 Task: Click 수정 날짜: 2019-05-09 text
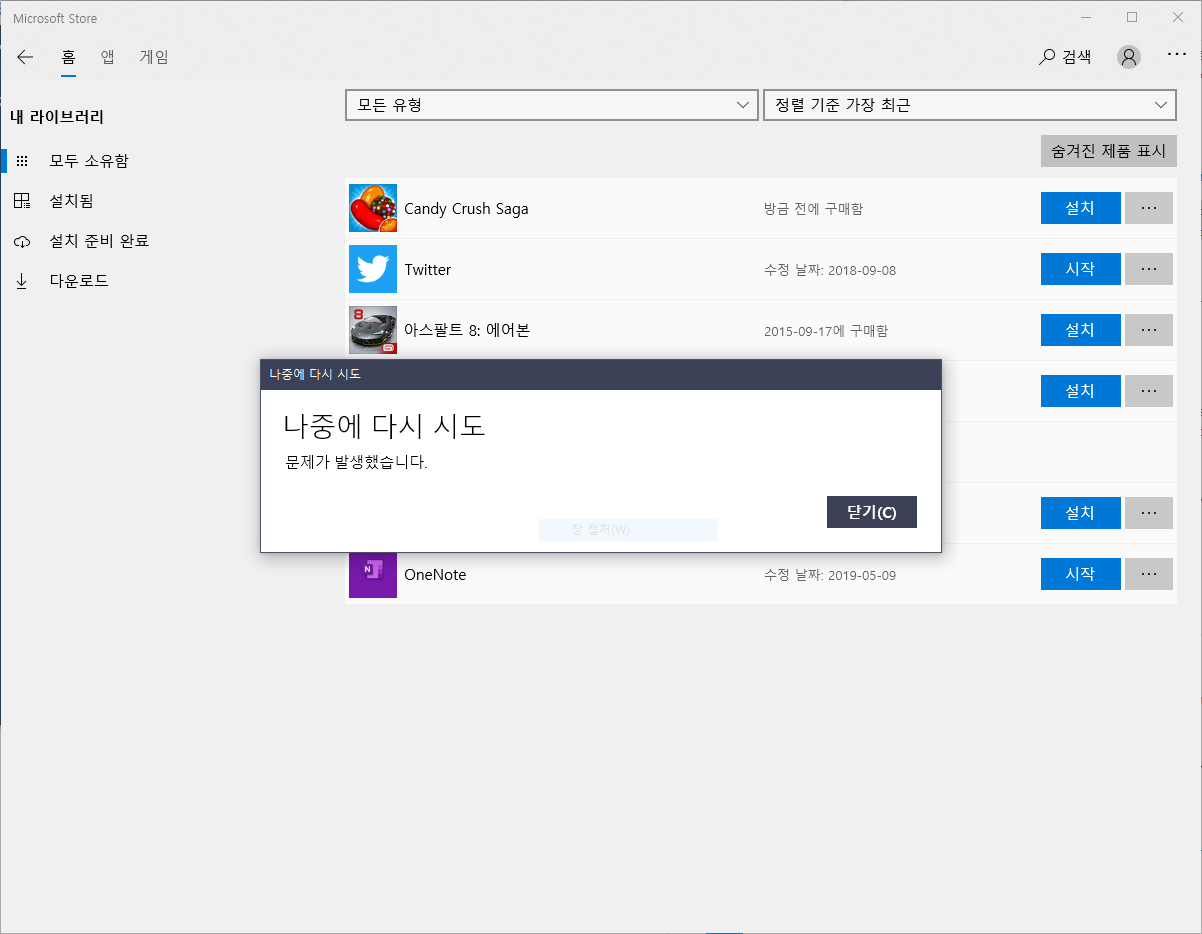click(x=830, y=575)
